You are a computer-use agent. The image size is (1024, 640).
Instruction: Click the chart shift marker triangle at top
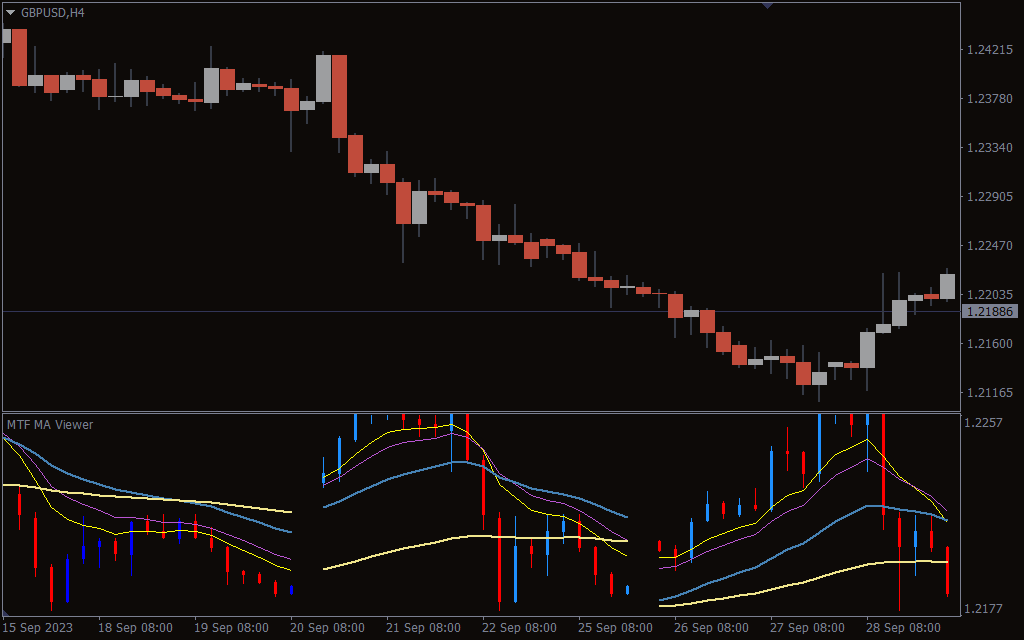tap(767, 5)
